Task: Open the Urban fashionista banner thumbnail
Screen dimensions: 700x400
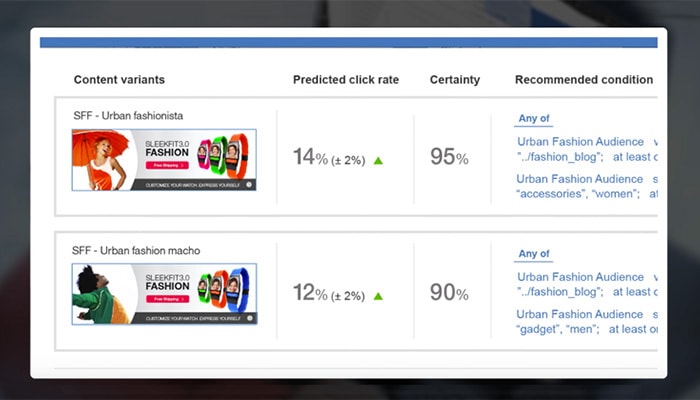Action: pos(164,160)
